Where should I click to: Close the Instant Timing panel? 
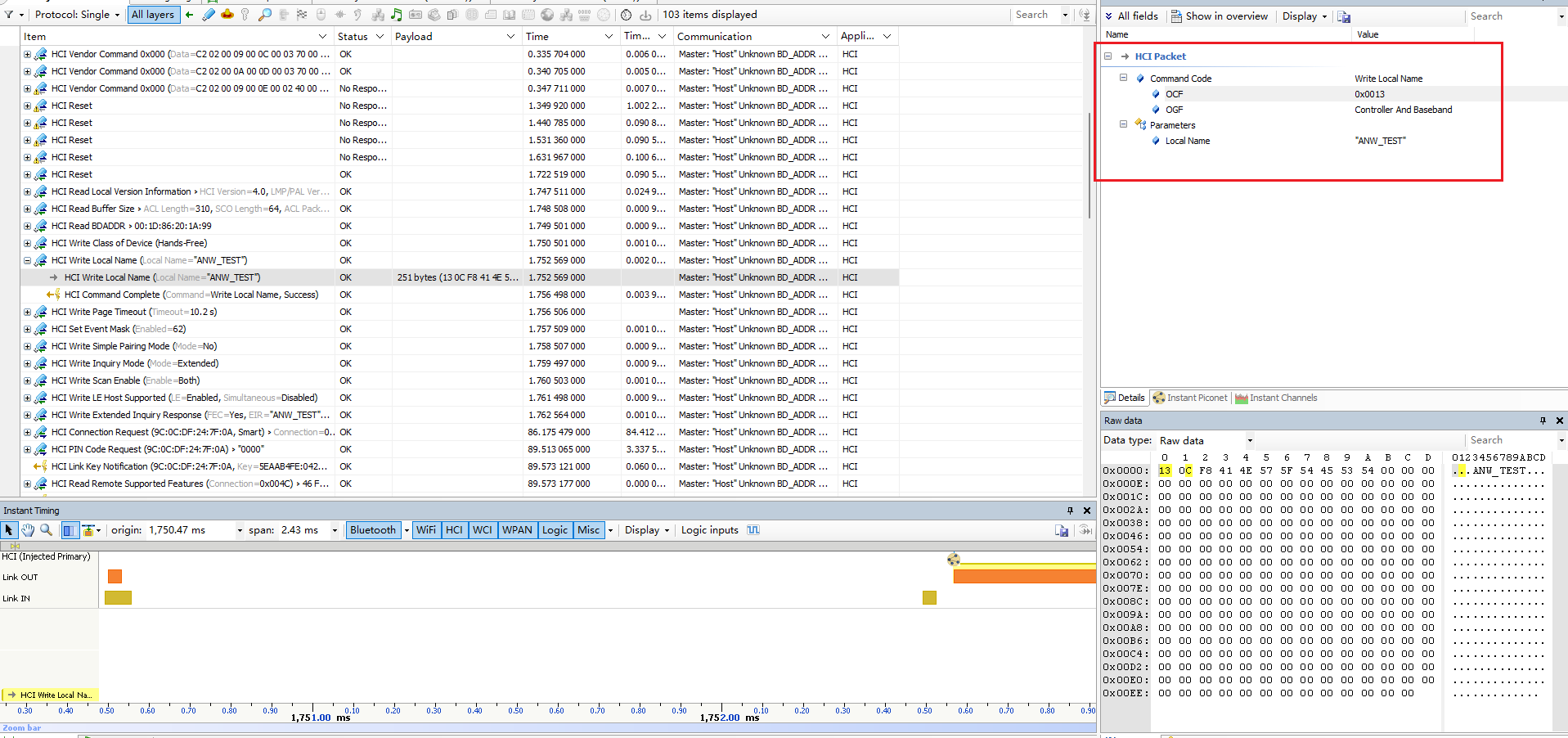pyautogui.click(x=1087, y=511)
